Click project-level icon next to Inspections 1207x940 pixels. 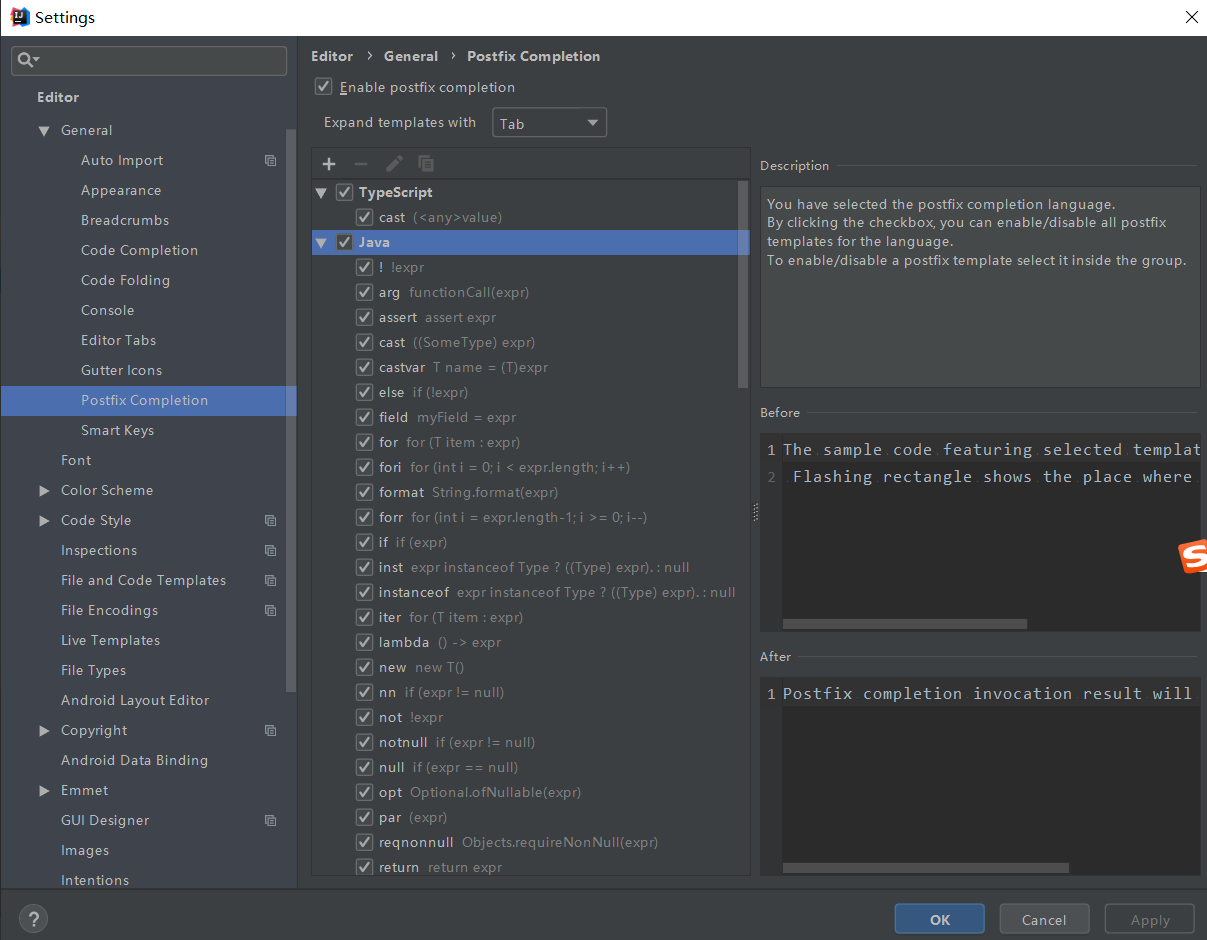pyautogui.click(x=270, y=550)
